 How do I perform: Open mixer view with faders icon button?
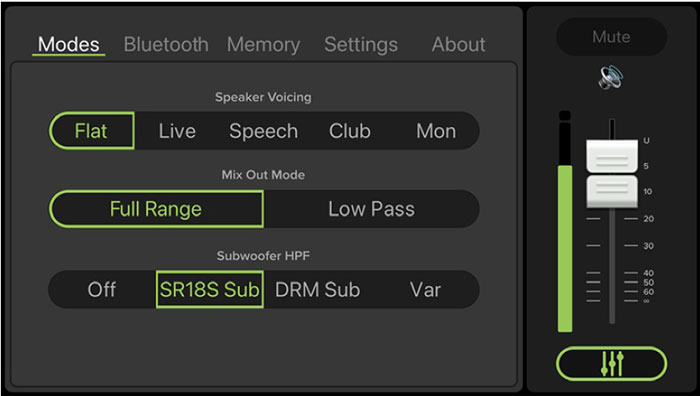pos(612,363)
